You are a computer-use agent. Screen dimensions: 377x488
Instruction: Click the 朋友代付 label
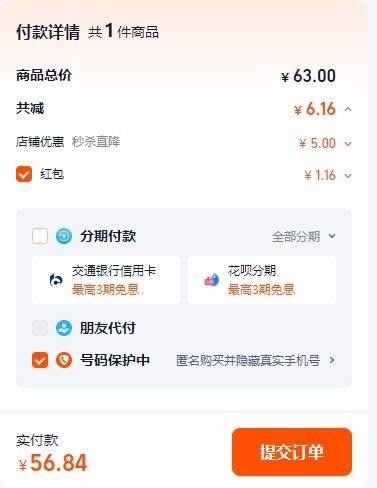coord(108,328)
